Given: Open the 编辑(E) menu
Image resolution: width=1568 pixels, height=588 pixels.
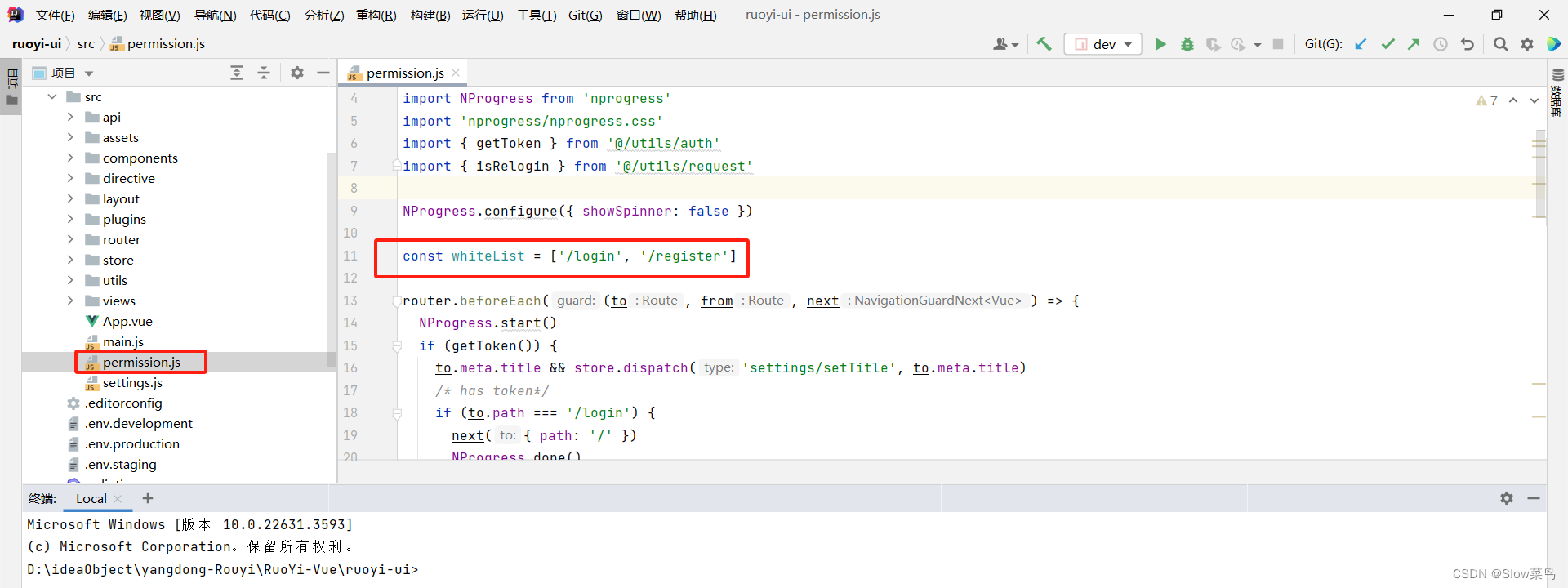Looking at the screenshot, I should 107,15.
